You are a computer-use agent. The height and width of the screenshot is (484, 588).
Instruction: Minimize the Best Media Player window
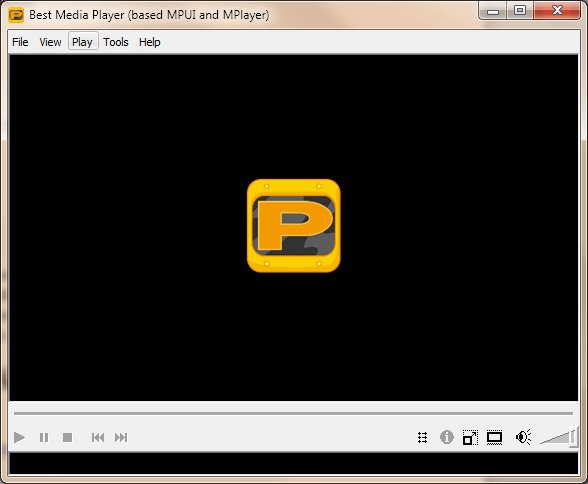pos(493,11)
